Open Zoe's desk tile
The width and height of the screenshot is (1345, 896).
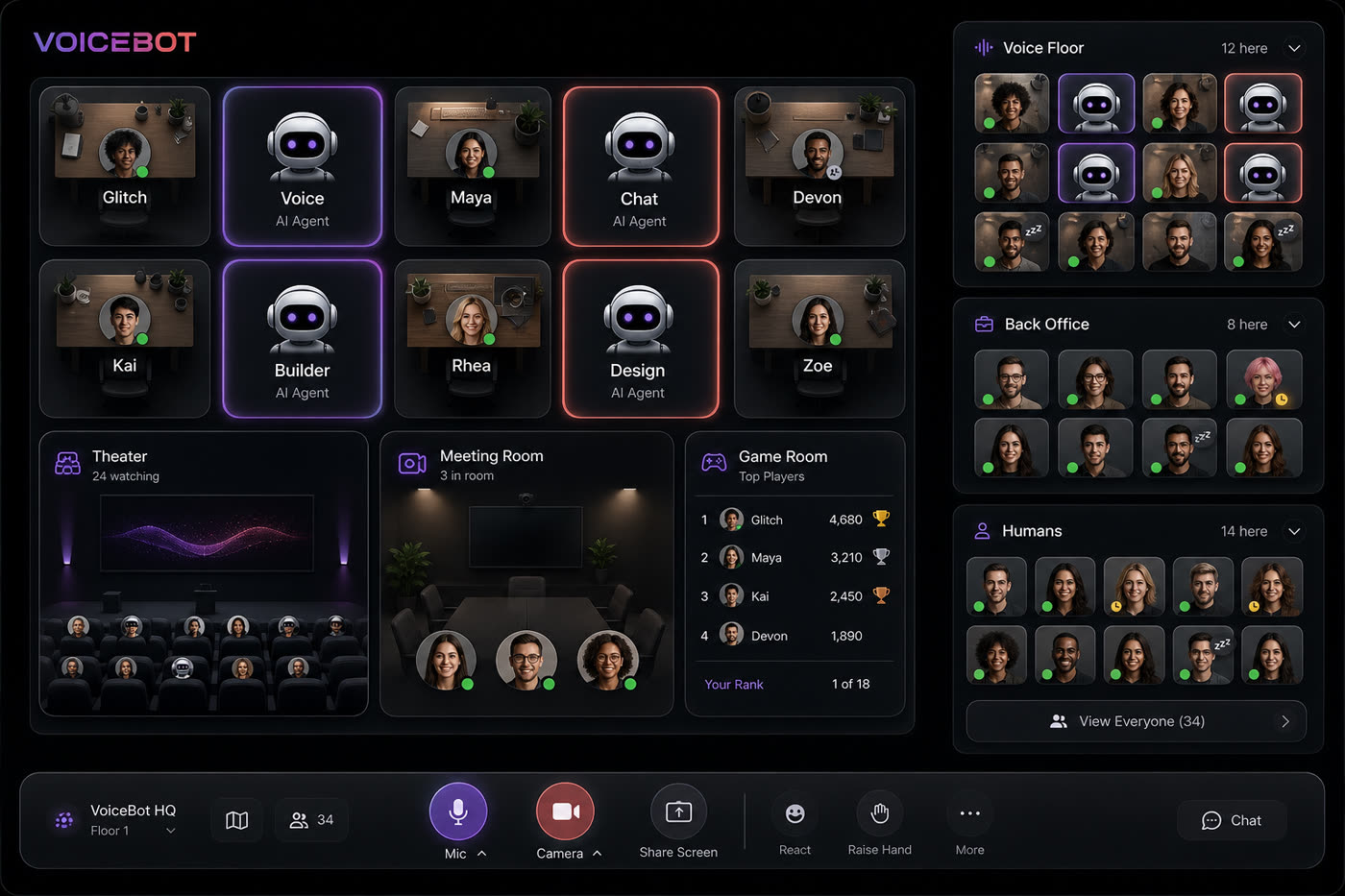[819, 338]
